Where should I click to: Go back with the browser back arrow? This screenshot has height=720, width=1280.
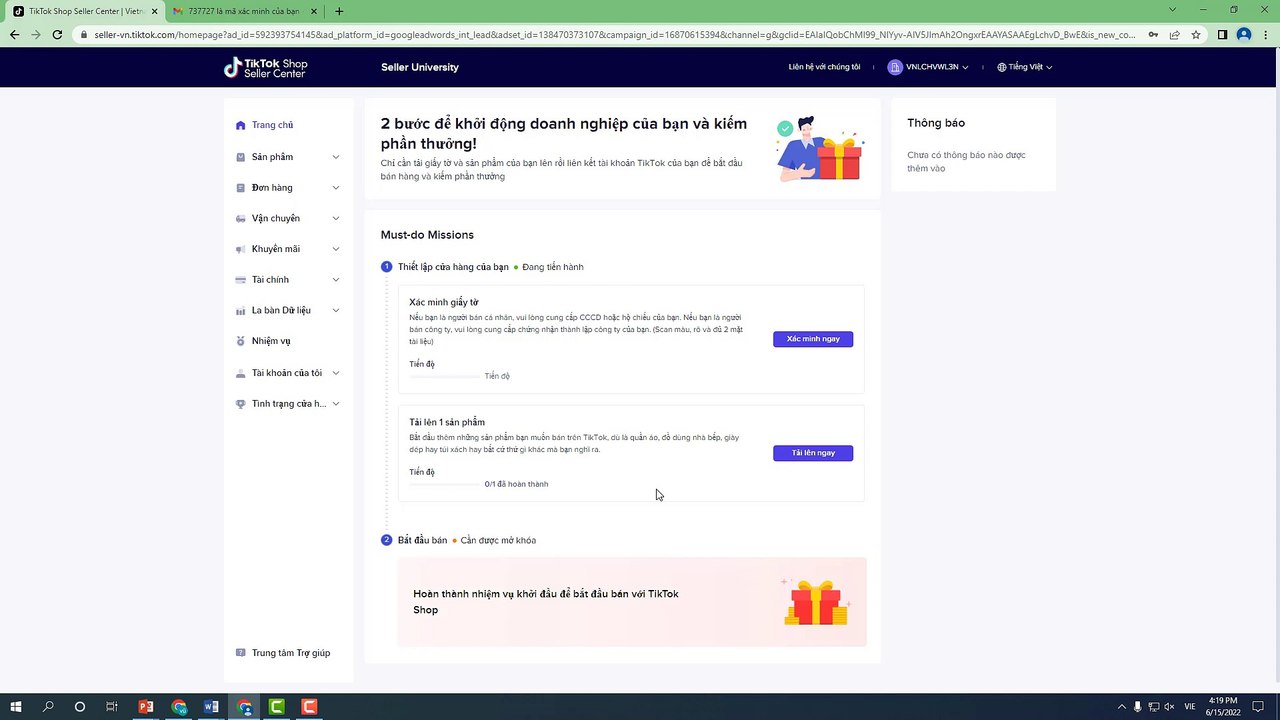pyautogui.click(x=14, y=35)
